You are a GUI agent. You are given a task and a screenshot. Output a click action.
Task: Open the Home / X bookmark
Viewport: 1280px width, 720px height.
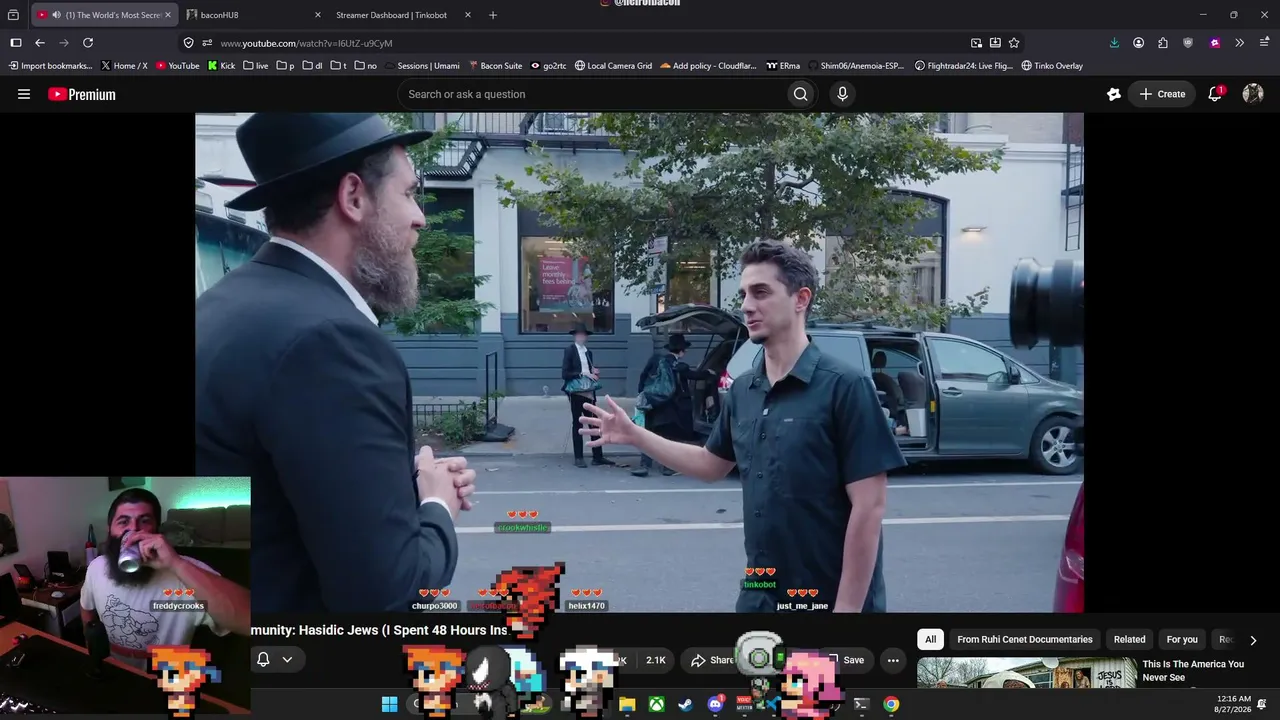pos(124,66)
